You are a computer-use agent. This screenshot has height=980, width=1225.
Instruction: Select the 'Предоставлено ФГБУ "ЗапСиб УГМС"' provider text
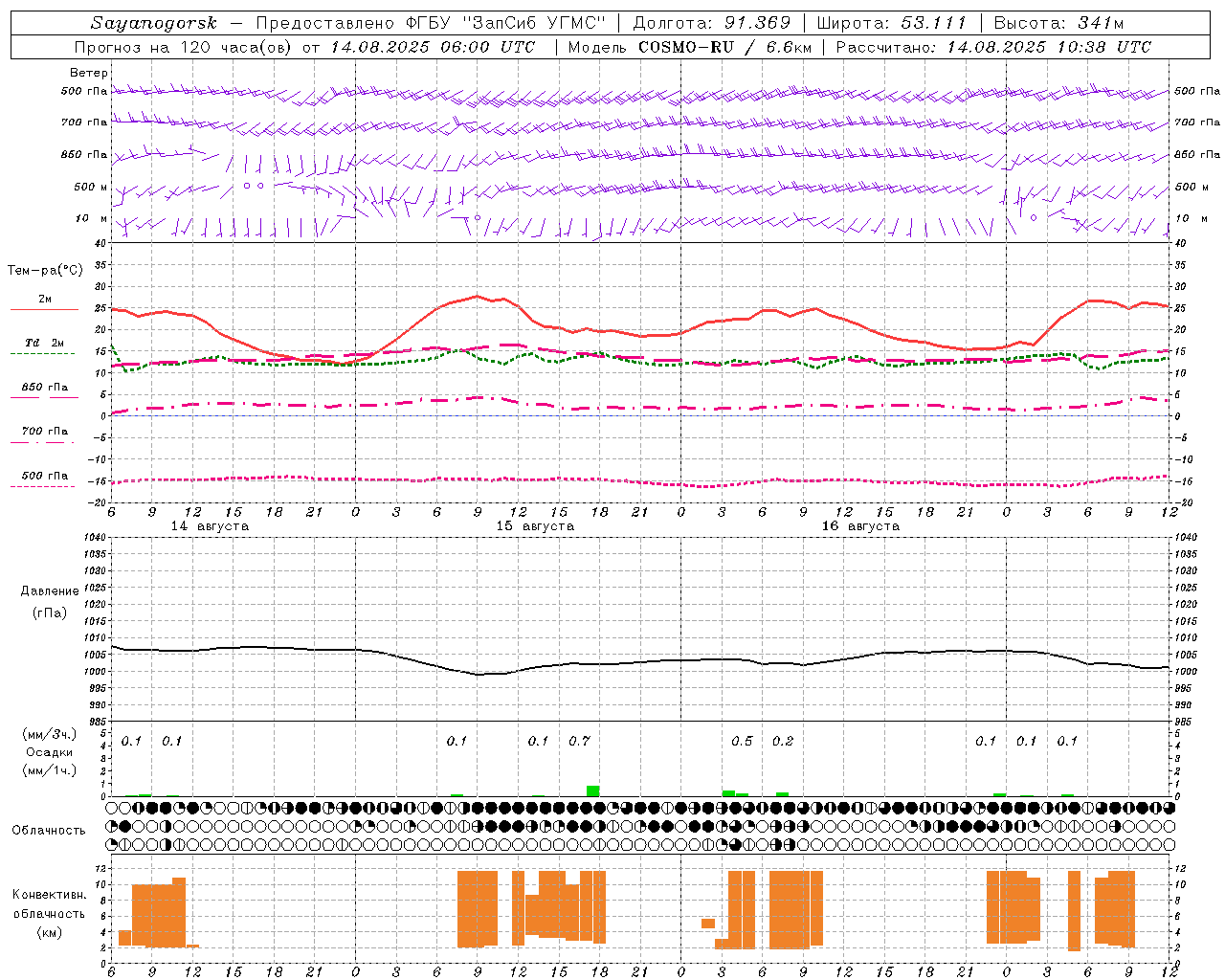click(431, 23)
